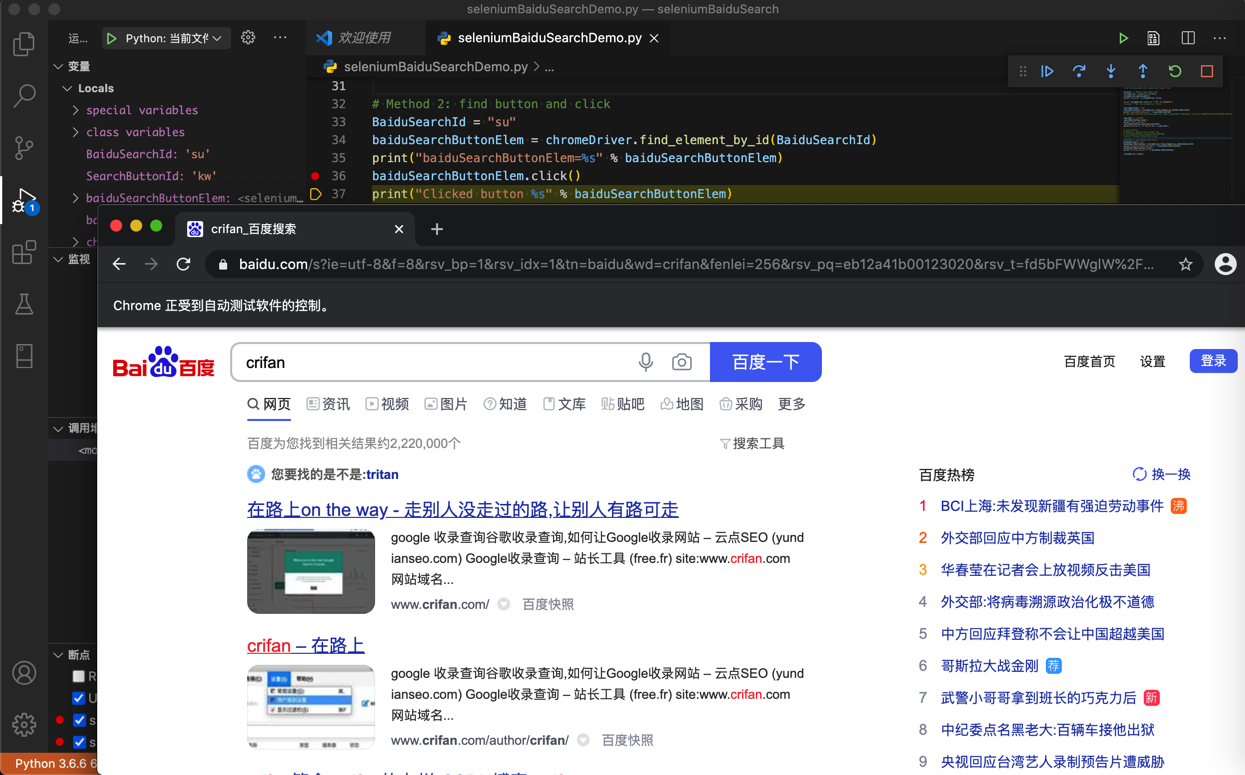
Task: Open Testing flask icon in activity bar
Action: point(24,304)
